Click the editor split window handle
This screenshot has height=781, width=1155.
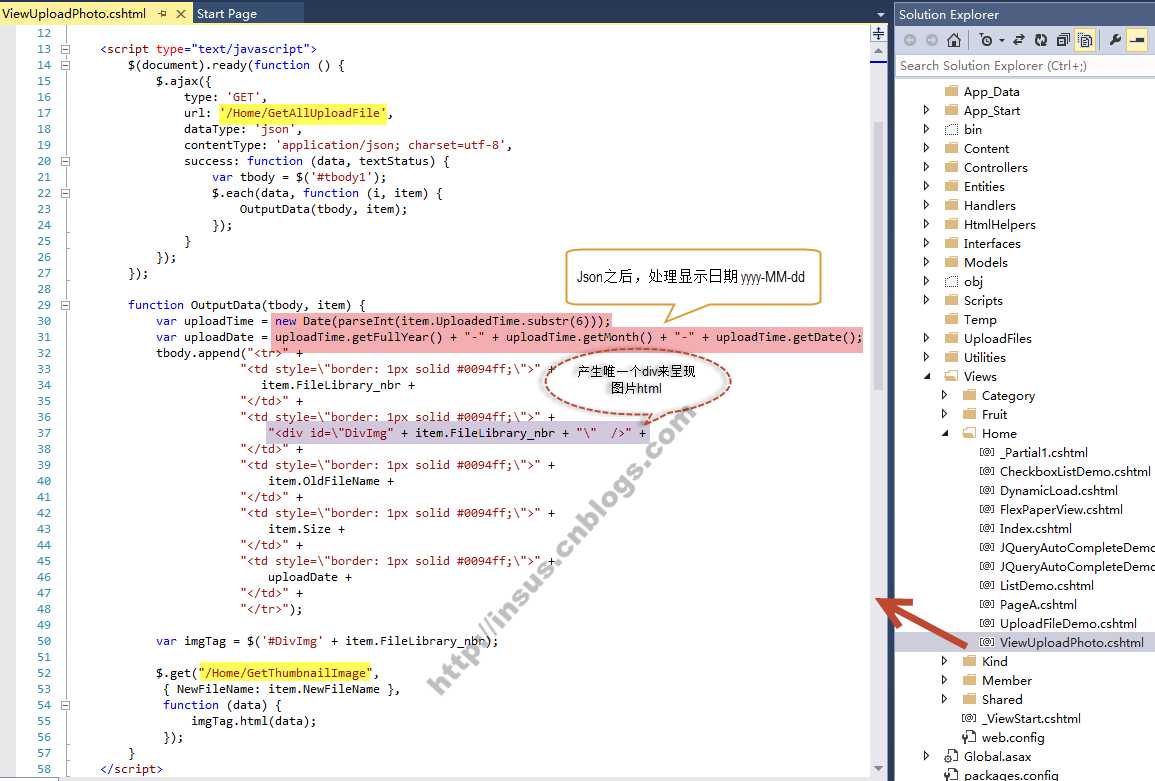tap(878, 34)
